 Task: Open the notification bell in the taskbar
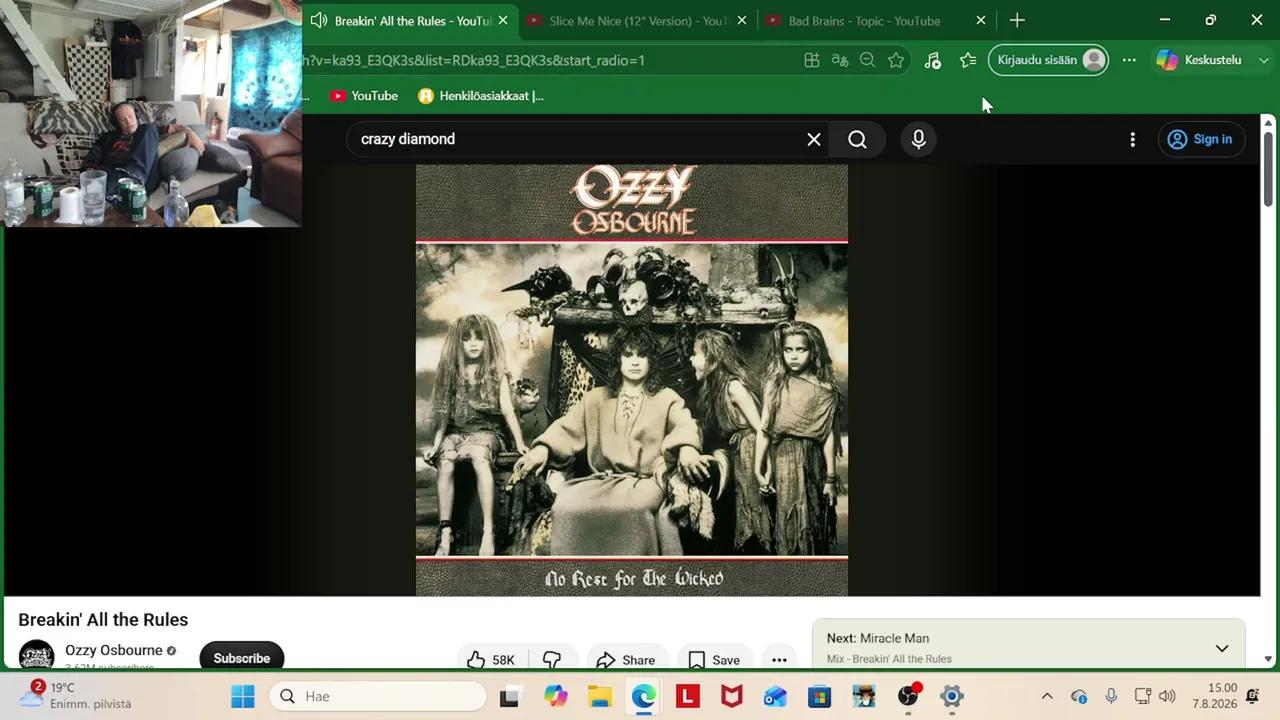(x=1252, y=696)
